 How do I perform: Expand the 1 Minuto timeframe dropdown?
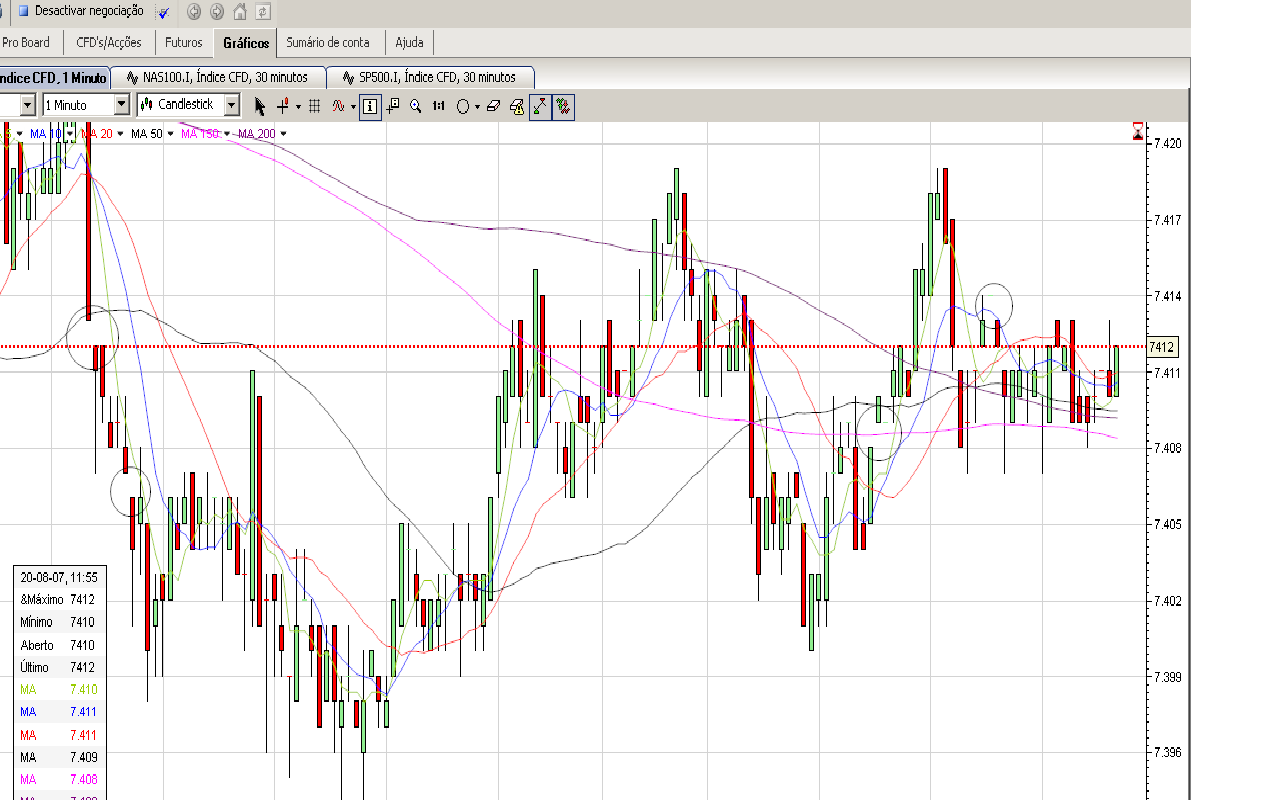pyautogui.click(x=121, y=105)
